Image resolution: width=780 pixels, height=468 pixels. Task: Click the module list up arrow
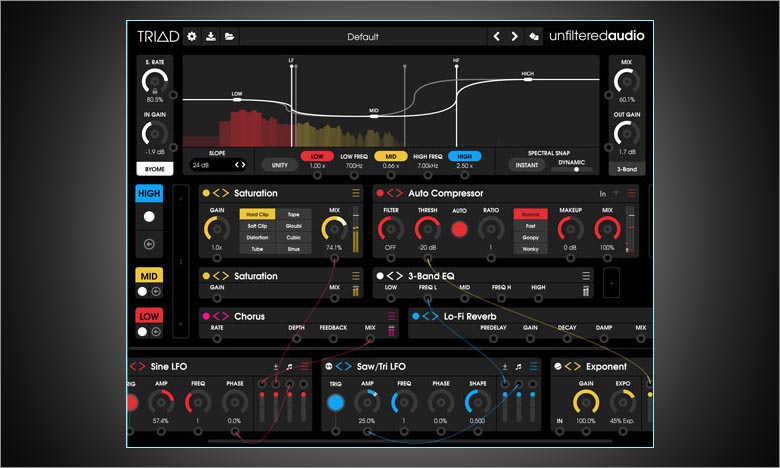(x=181, y=198)
